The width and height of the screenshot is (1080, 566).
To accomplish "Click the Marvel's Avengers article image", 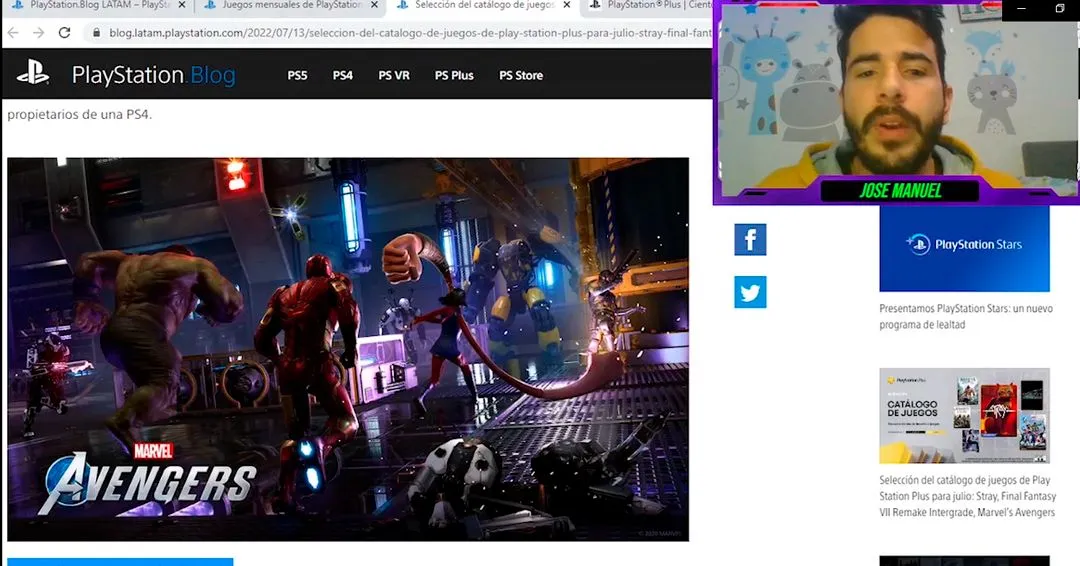I will (348, 349).
